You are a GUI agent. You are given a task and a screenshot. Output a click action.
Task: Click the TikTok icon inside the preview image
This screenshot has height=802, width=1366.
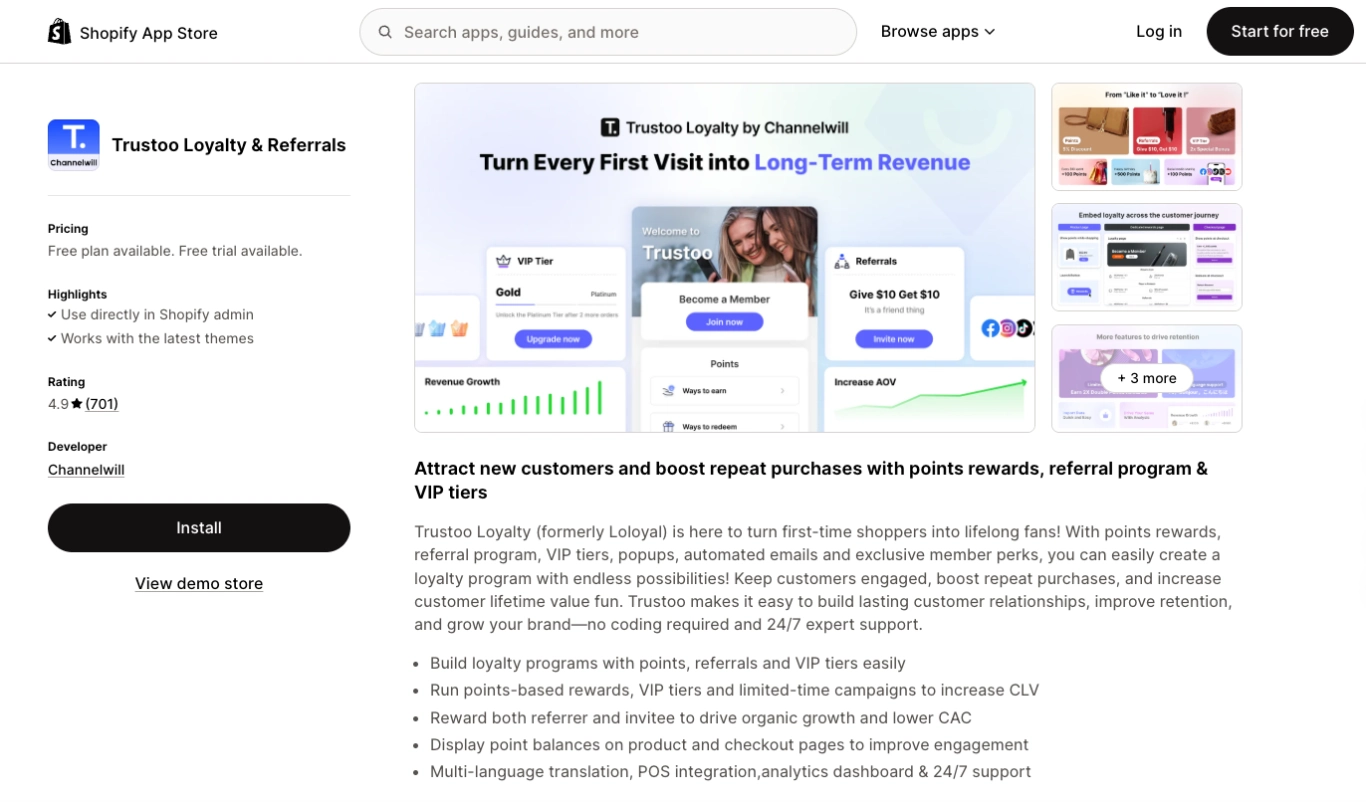[x=1024, y=328]
